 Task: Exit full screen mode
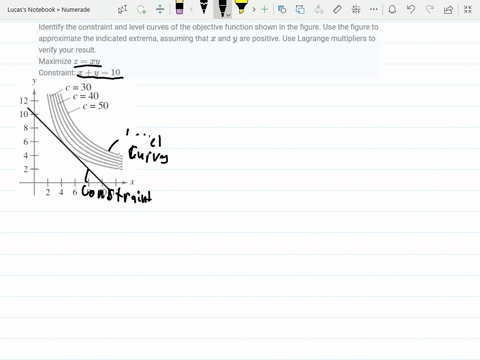(x=468, y=9)
